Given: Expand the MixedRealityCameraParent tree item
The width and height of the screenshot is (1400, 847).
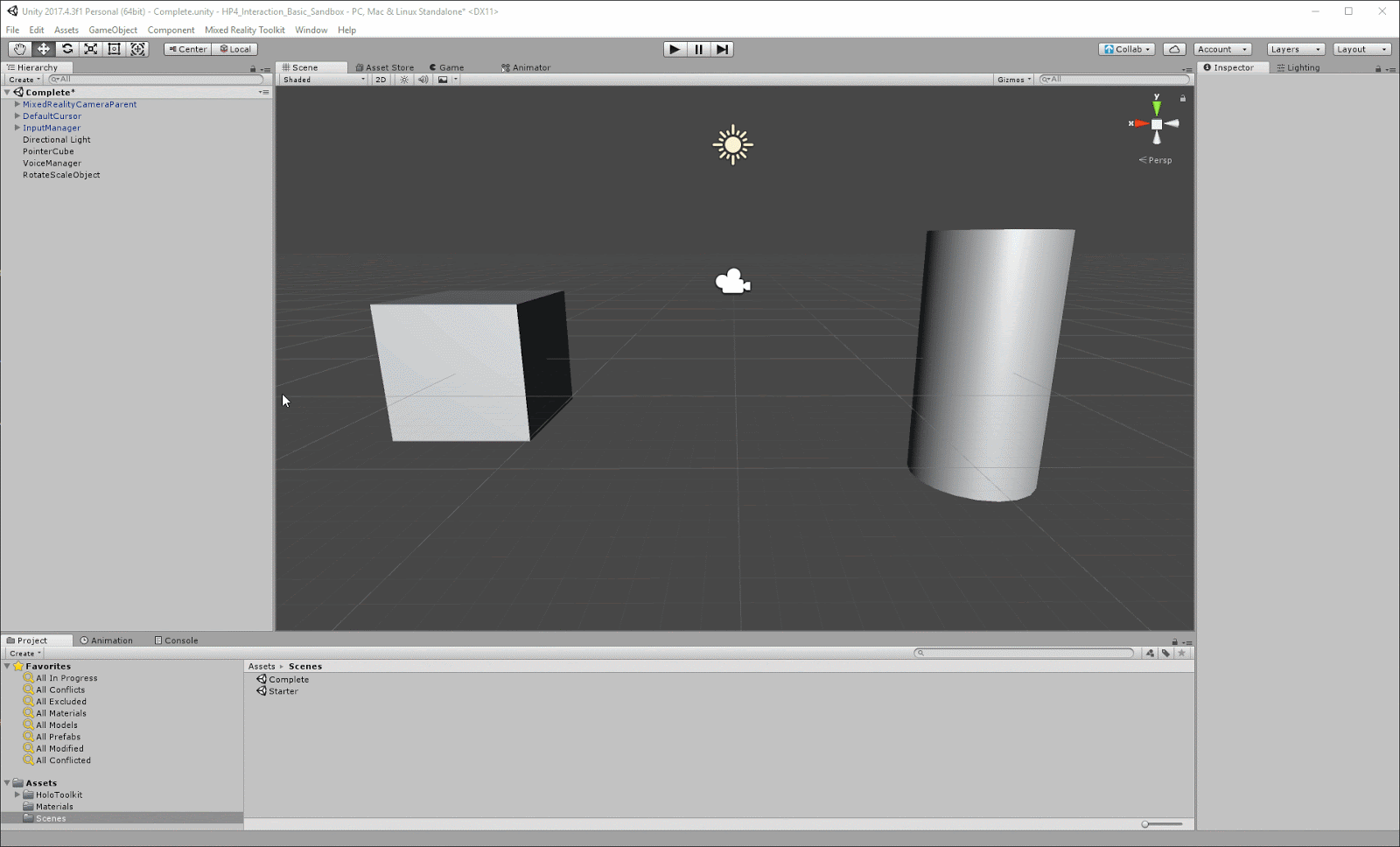Looking at the screenshot, I should pyautogui.click(x=17, y=104).
